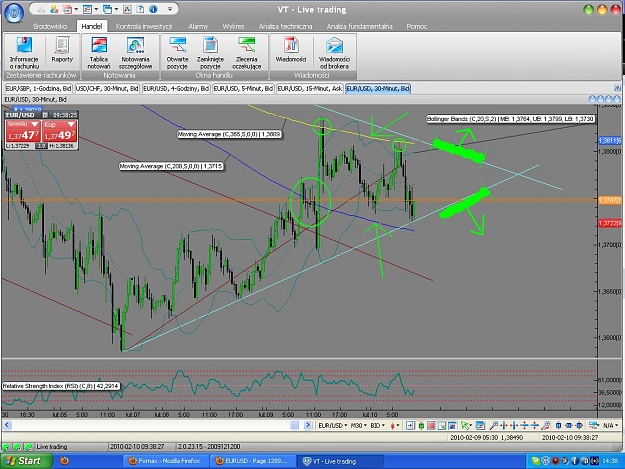
Task: Switch to Kontrola inwestycji ribbon tab
Action: click(x=144, y=26)
